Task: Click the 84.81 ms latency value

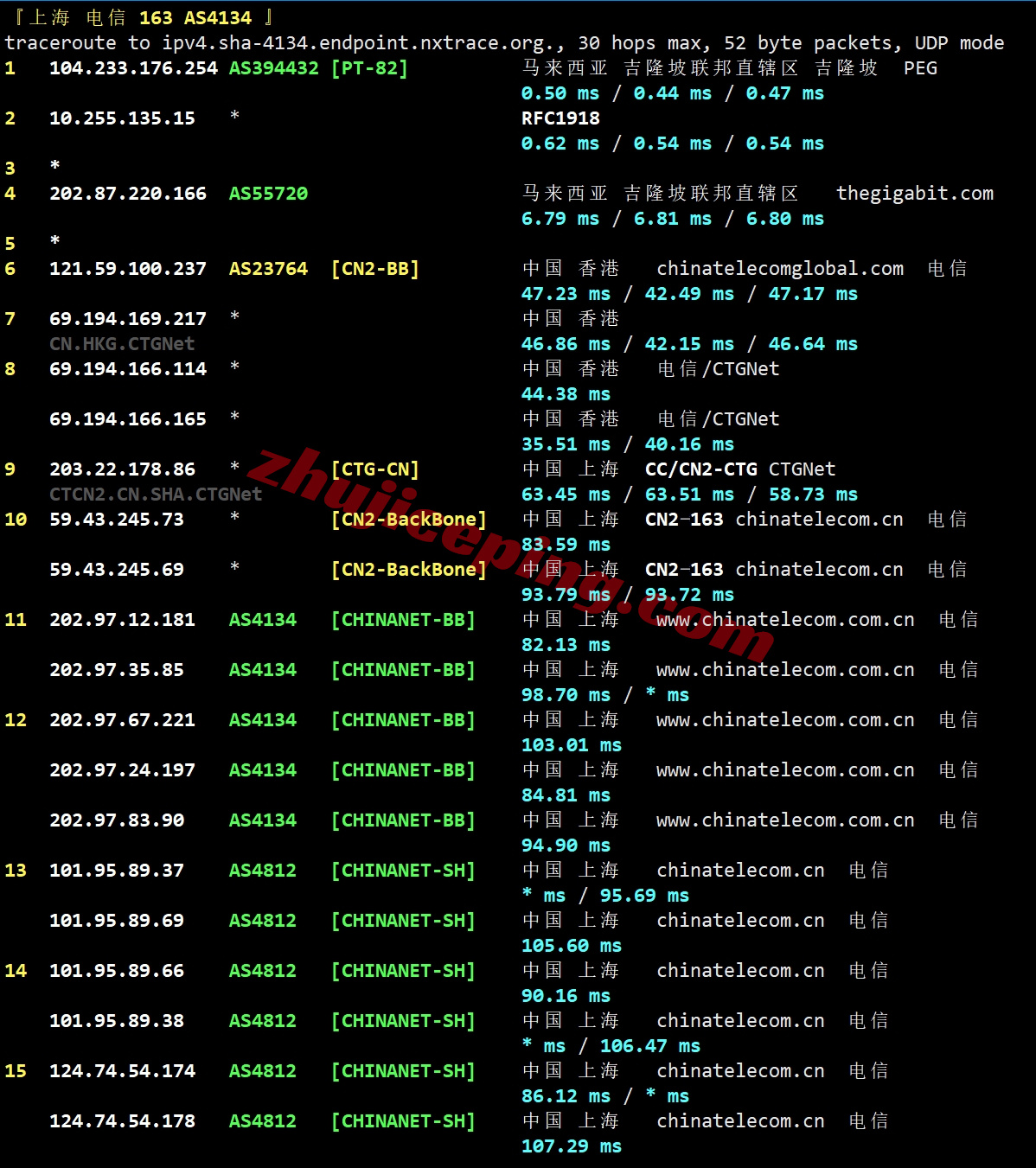Action: (x=566, y=795)
